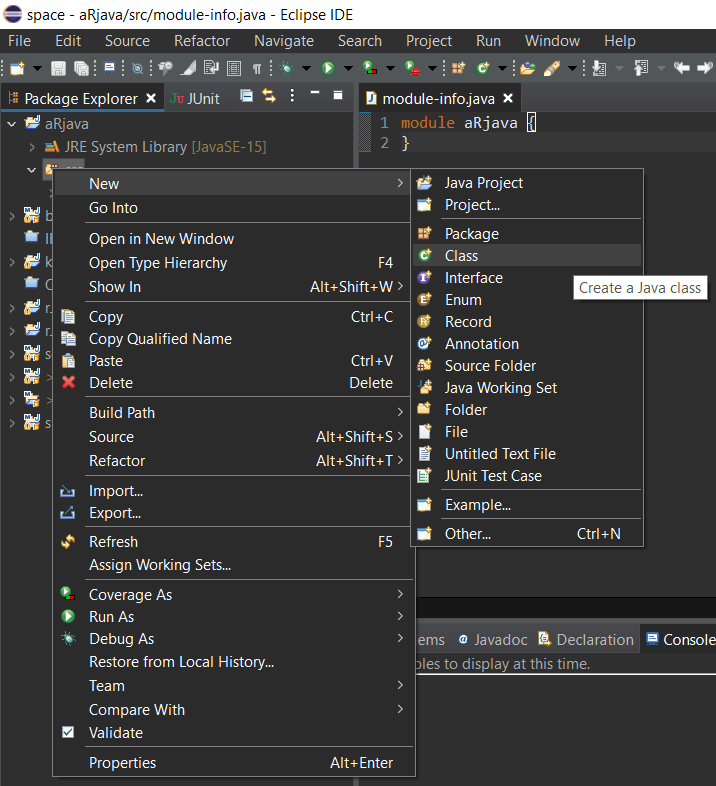Screen dimensions: 716x786
Task: Select Interface in the New submenu
Action: click(x=527, y=278)
